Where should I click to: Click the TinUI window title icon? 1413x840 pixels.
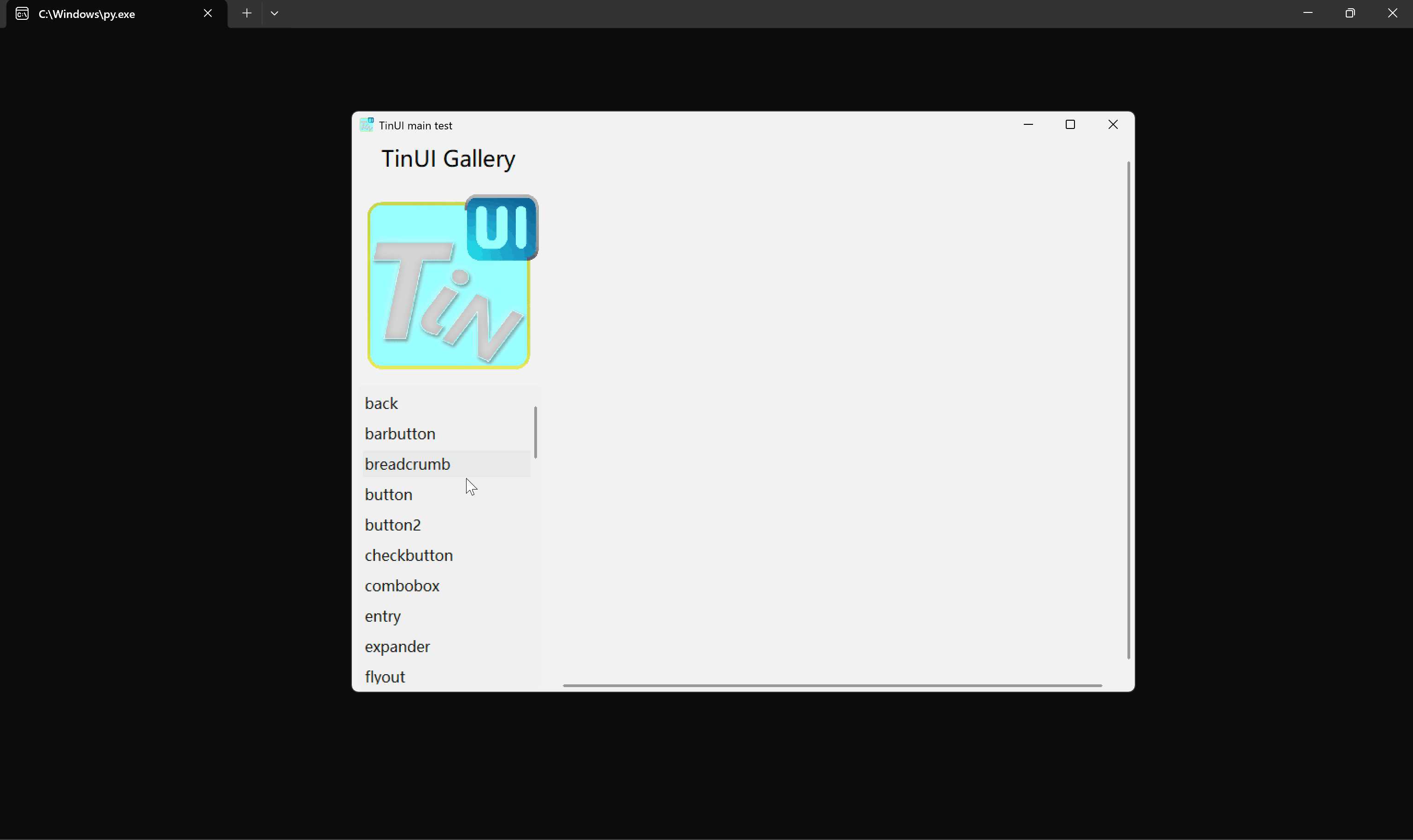click(x=366, y=125)
